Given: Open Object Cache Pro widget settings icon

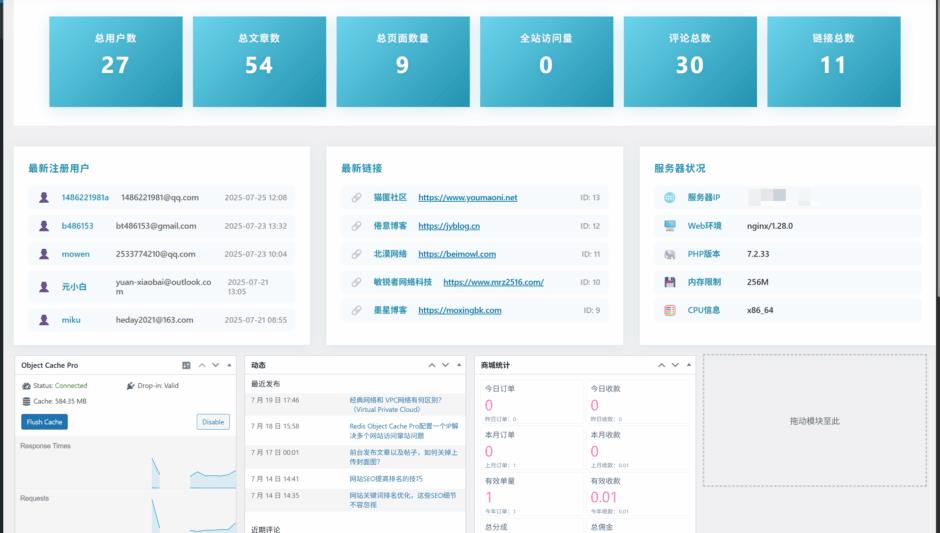Looking at the screenshot, I should (x=186, y=366).
